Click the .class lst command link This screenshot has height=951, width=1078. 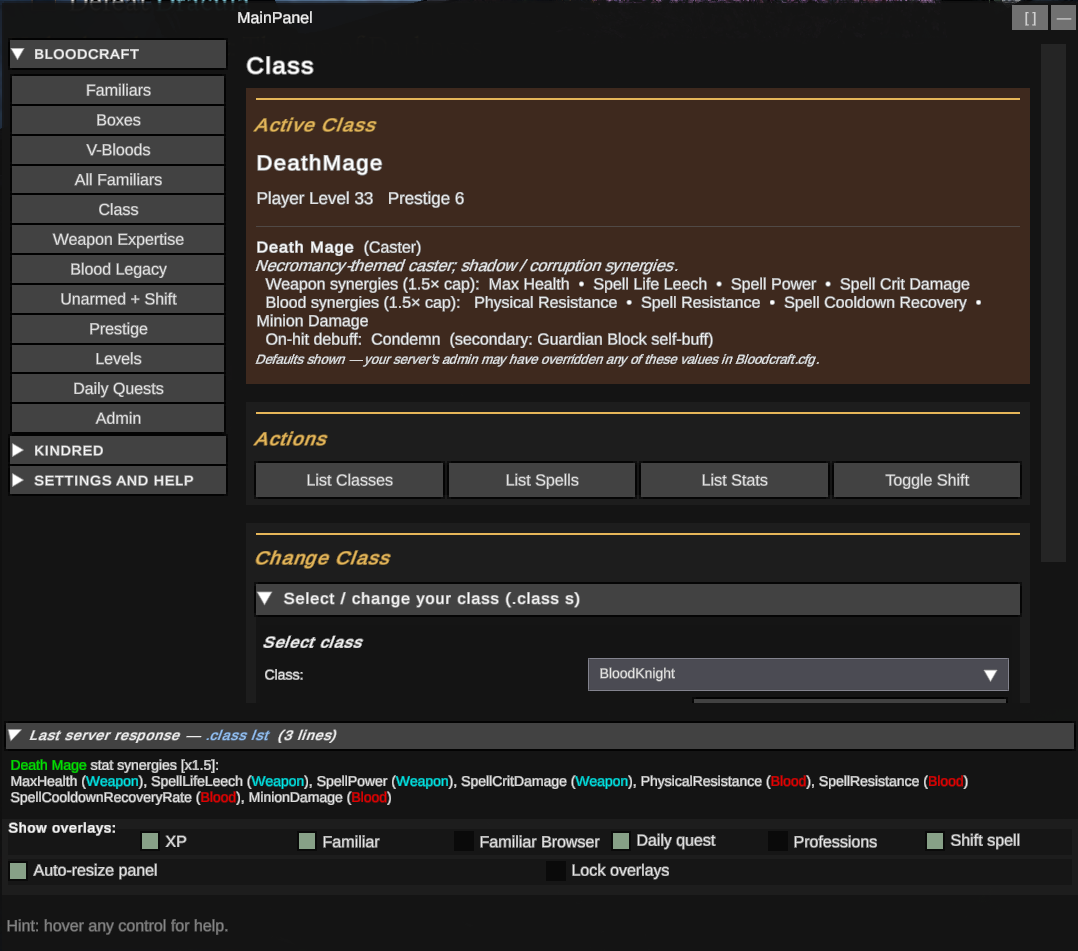click(x=237, y=736)
